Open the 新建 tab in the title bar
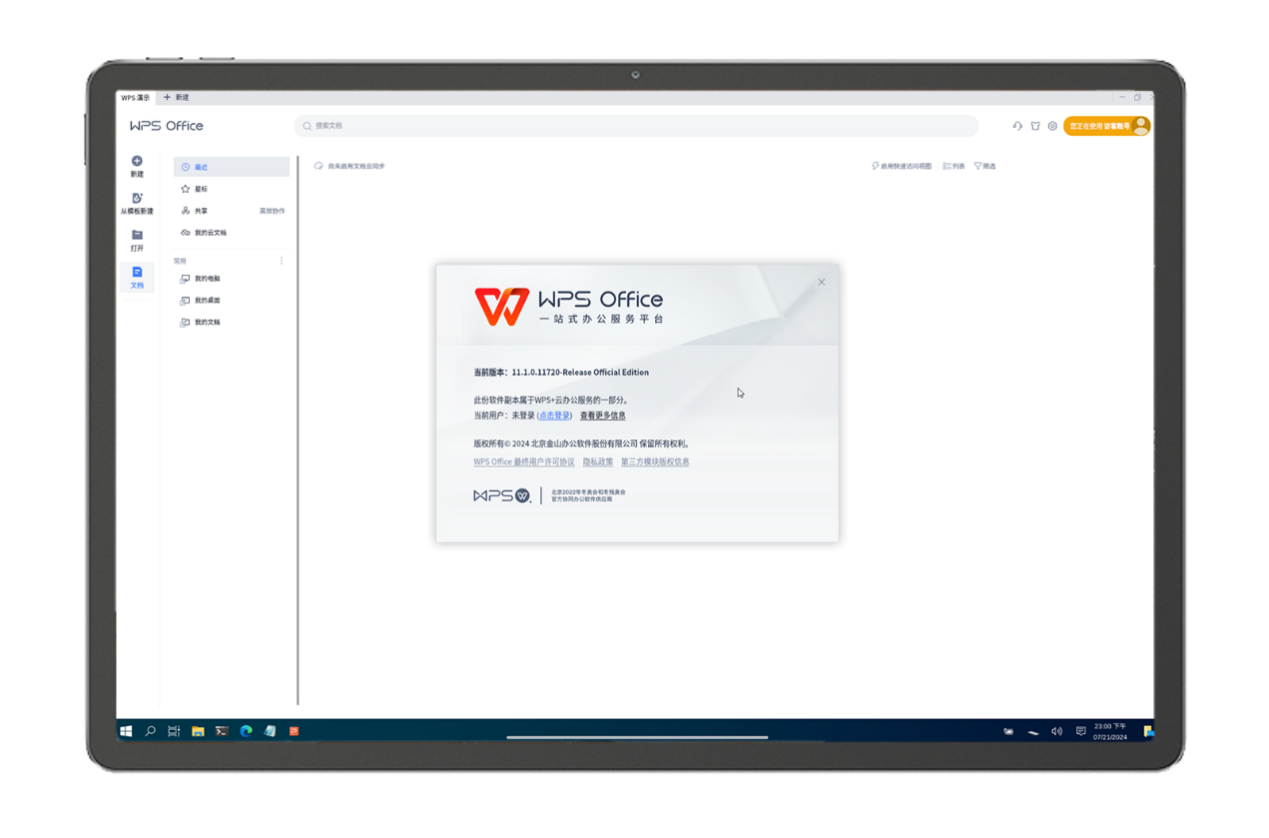The width and height of the screenshot is (1269, 838). pyautogui.click(x=176, y=97)
